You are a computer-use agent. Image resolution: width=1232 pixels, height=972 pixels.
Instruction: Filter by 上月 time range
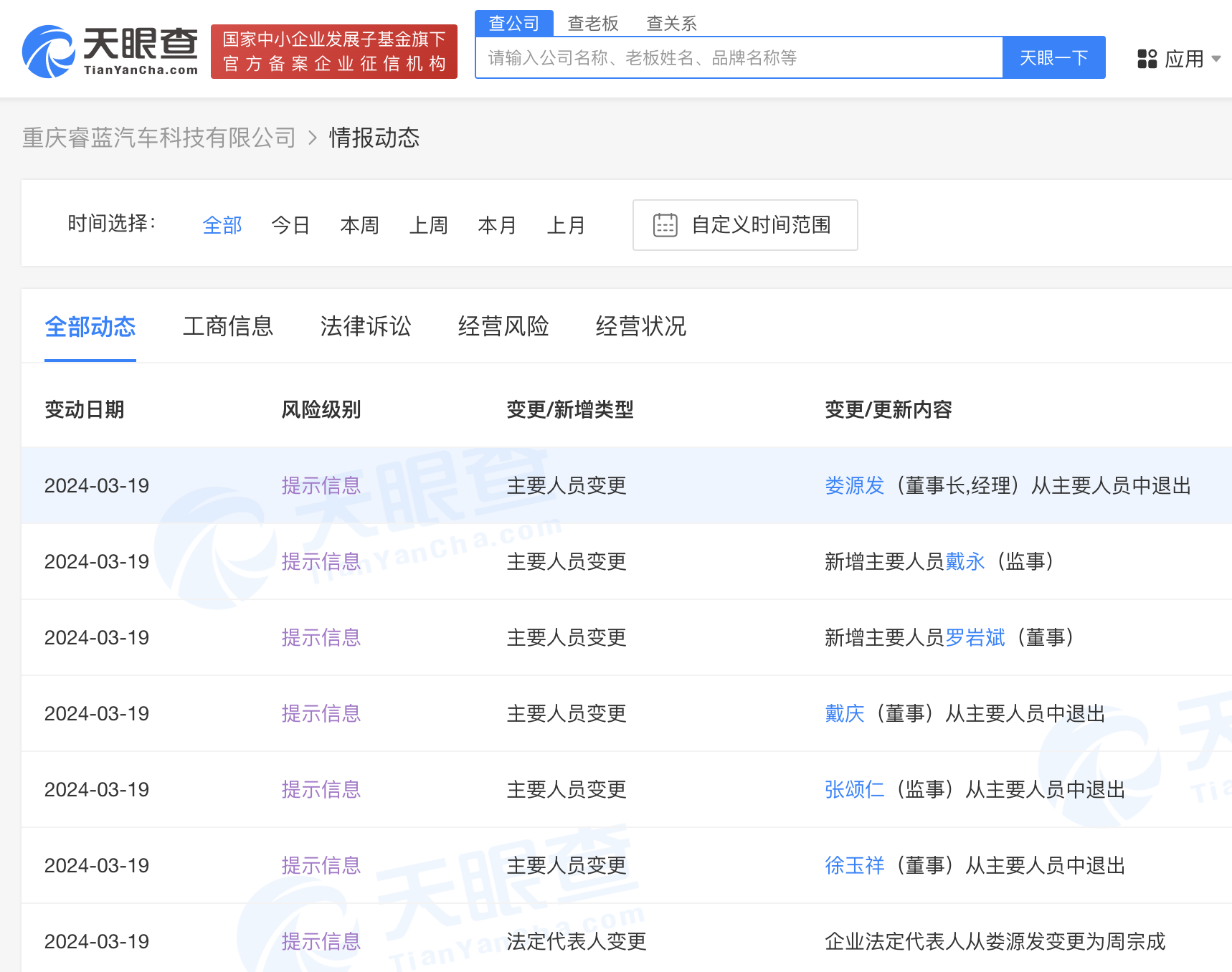pos(566,225)
